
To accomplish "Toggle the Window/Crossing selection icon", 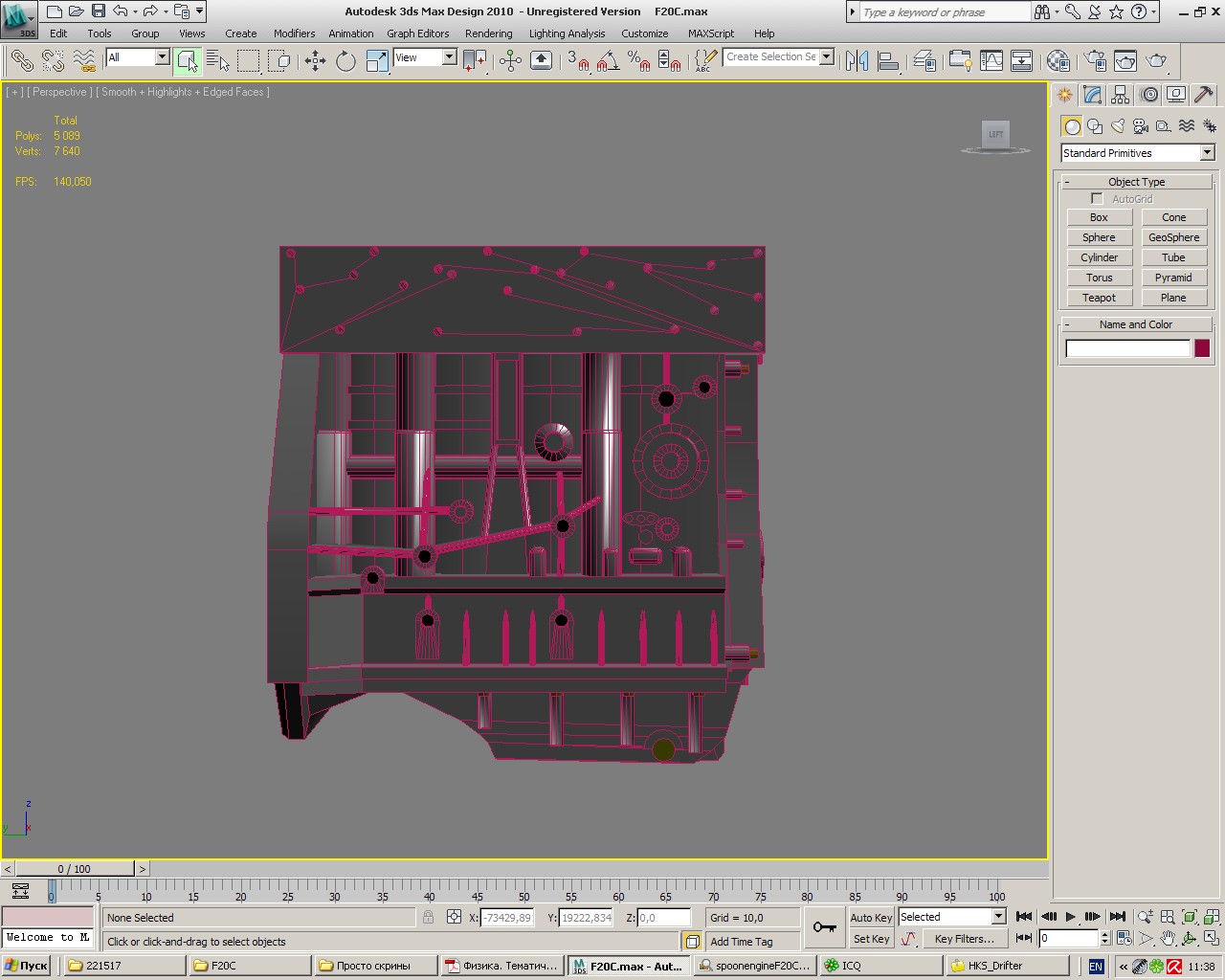I will coord(279,61).
